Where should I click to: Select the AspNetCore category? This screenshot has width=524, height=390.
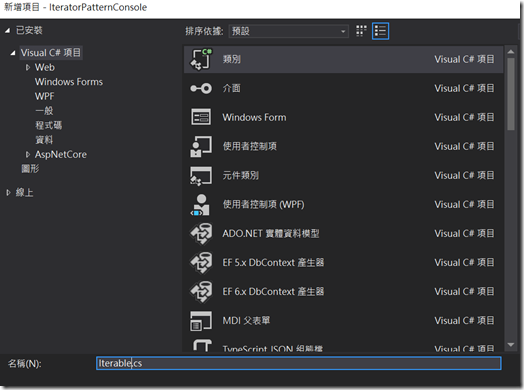point(61,154)
